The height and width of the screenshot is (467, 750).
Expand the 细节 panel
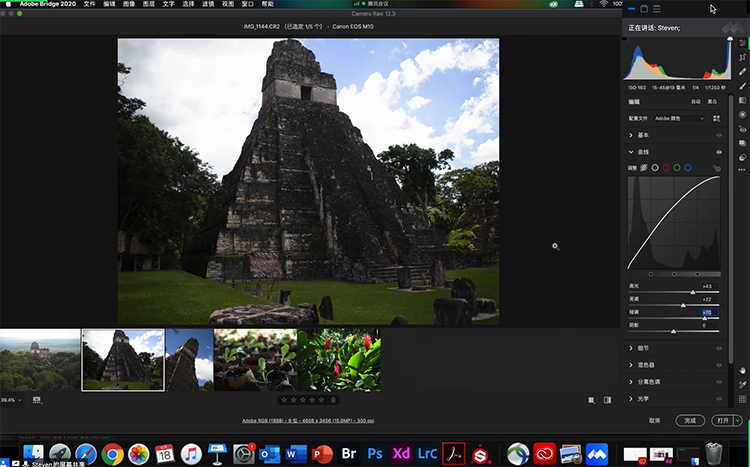pyautogui.click(x=631, y=349)
